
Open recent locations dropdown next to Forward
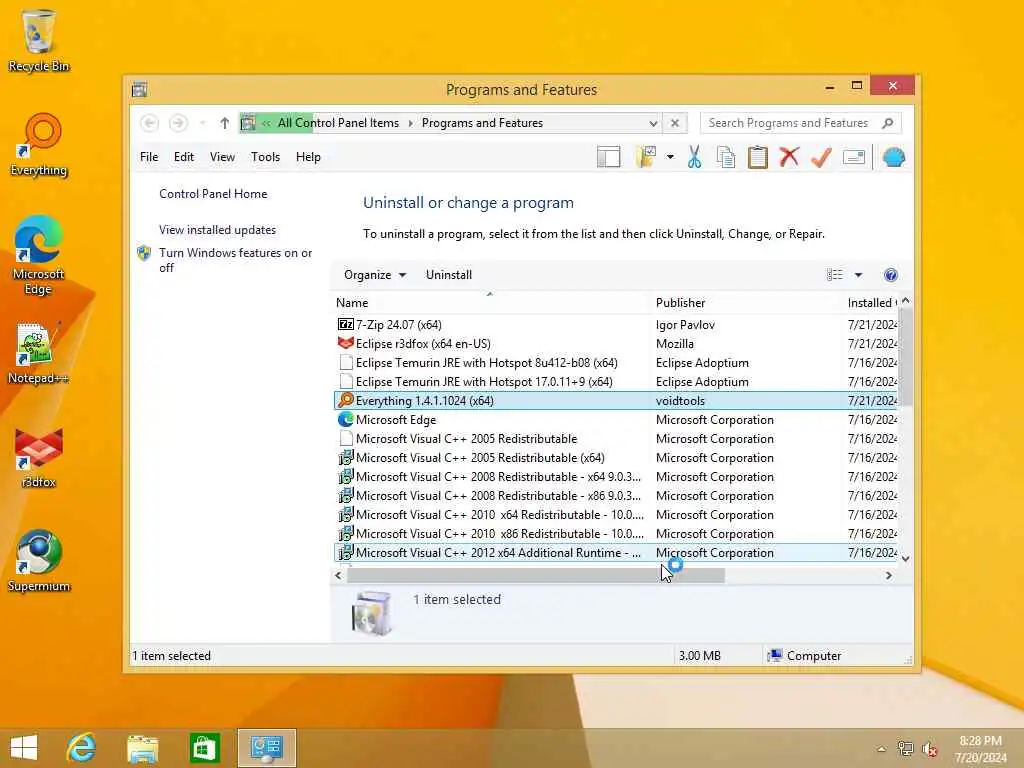[x=202, y=123]
